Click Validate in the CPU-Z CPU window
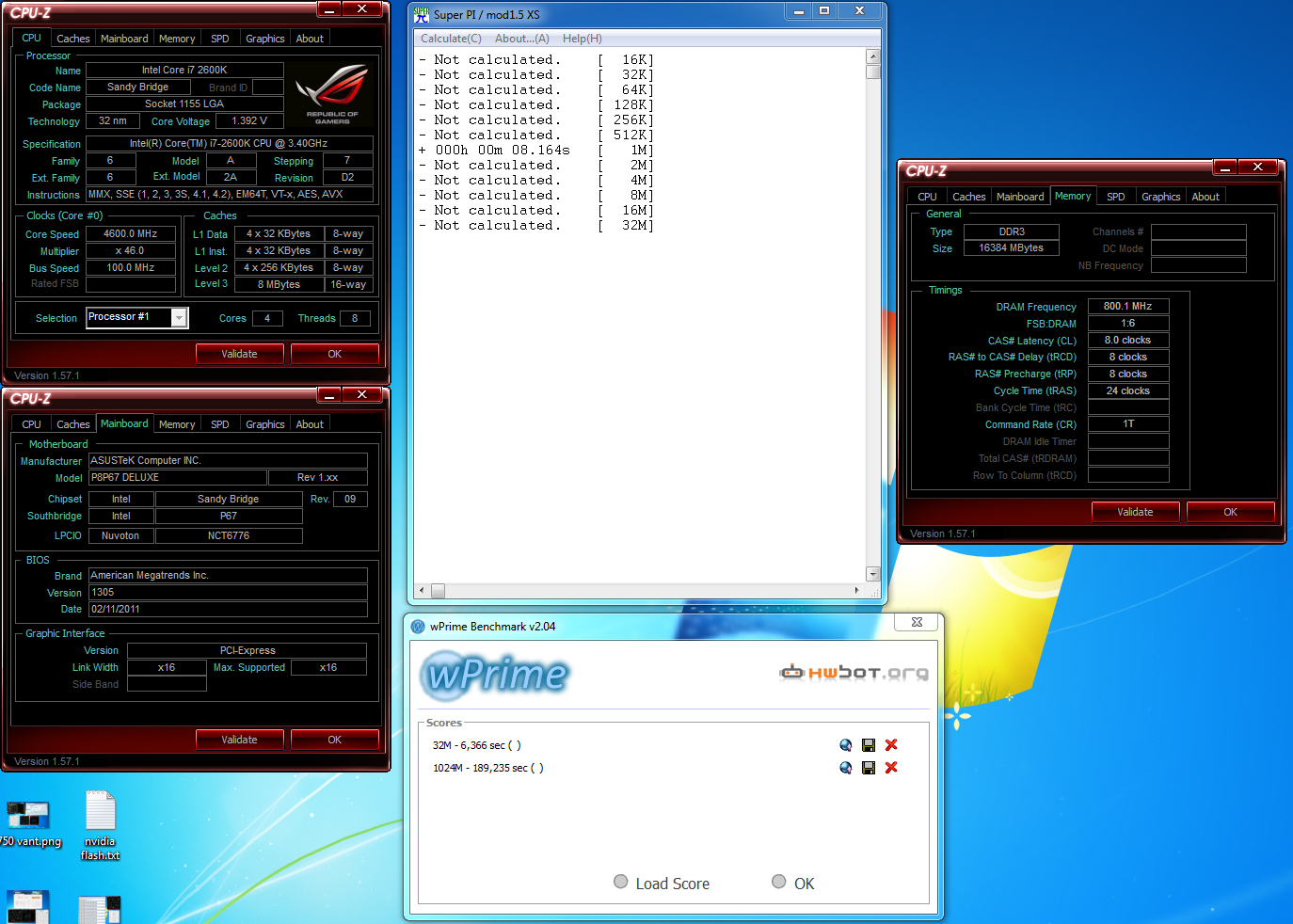Image resolution: width=1293 pixels, height=924 pixels. [x=239, y=354]
